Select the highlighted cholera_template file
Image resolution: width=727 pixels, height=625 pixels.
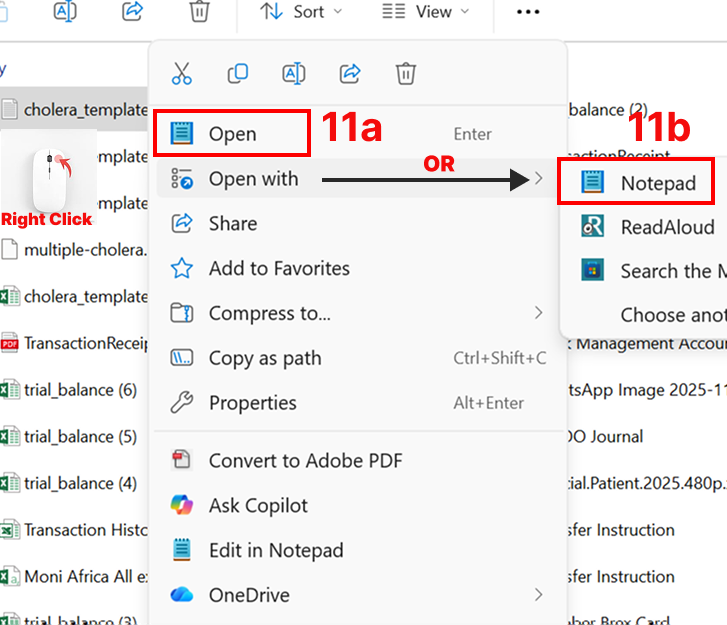tap(74, 109)
